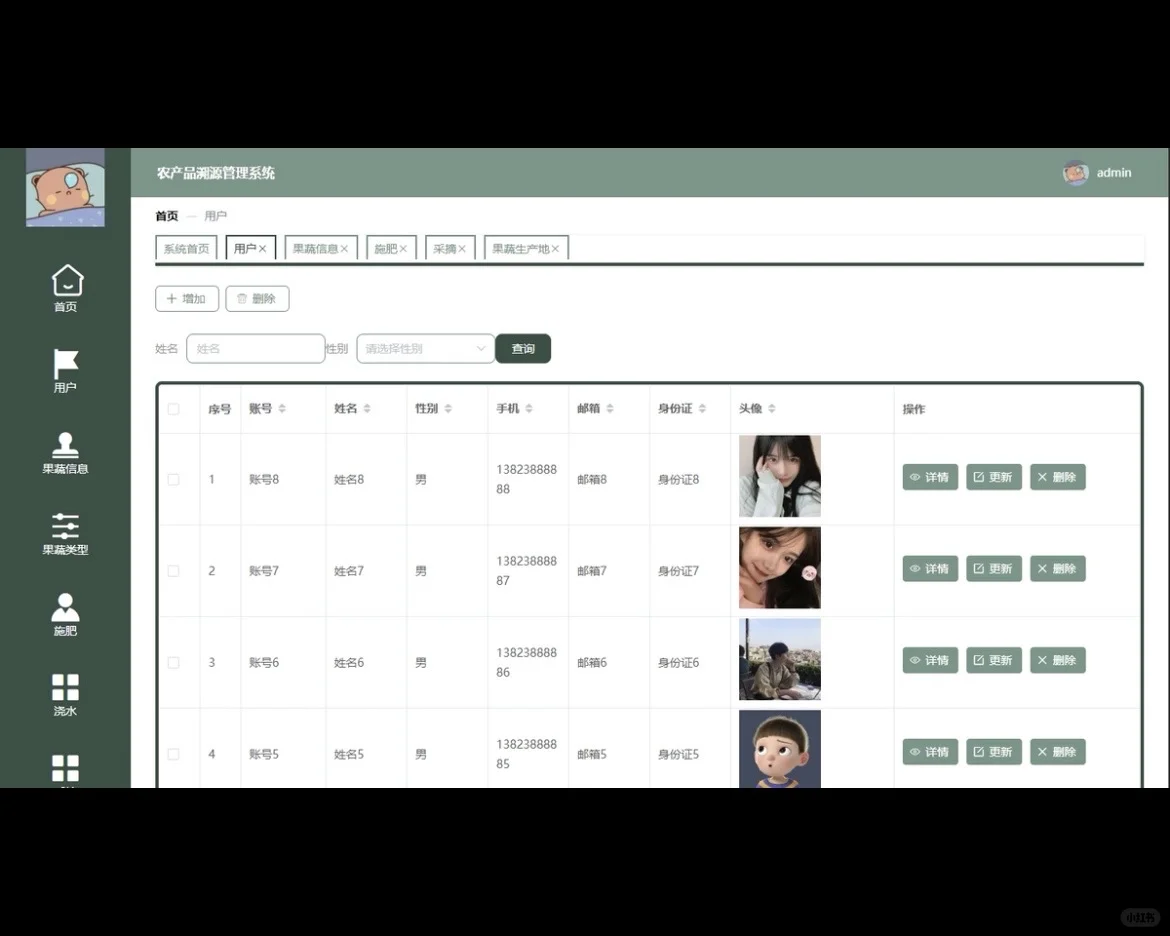Open cartoon avatar thumbnail in 账号5 row
The width and height of the screenshot is (1170, 936).
point(780,749)
